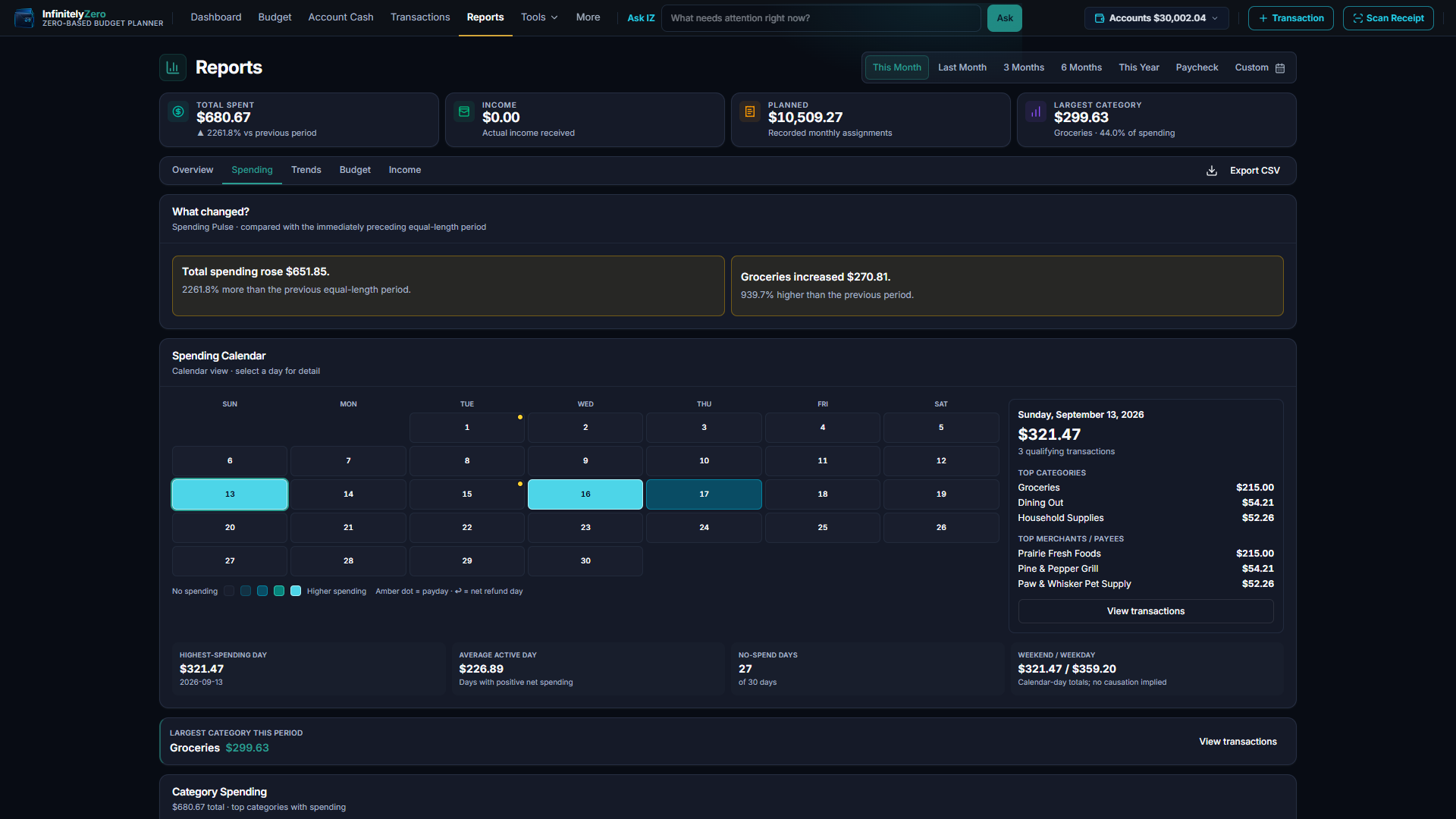
Task: Open Transactions in top navigation
Action: [420, 17]
